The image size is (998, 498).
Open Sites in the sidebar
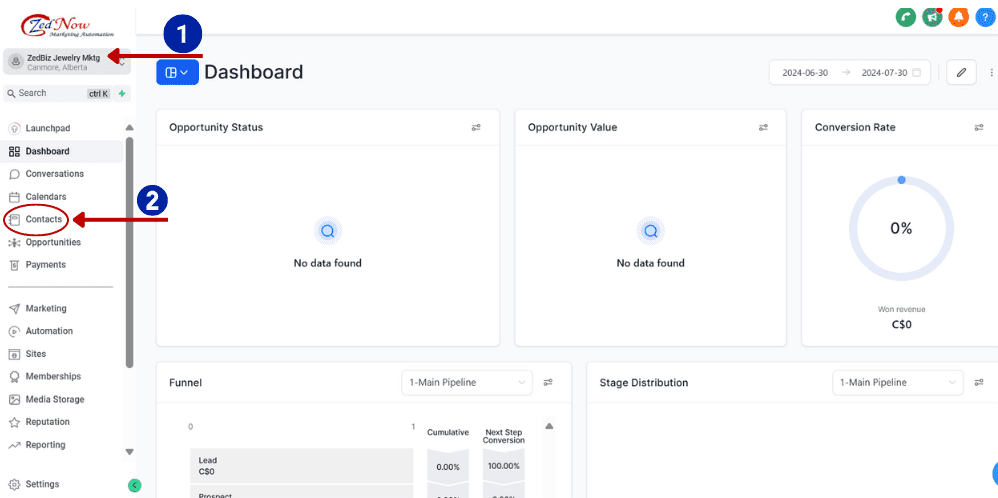click(x=36, y=354)
